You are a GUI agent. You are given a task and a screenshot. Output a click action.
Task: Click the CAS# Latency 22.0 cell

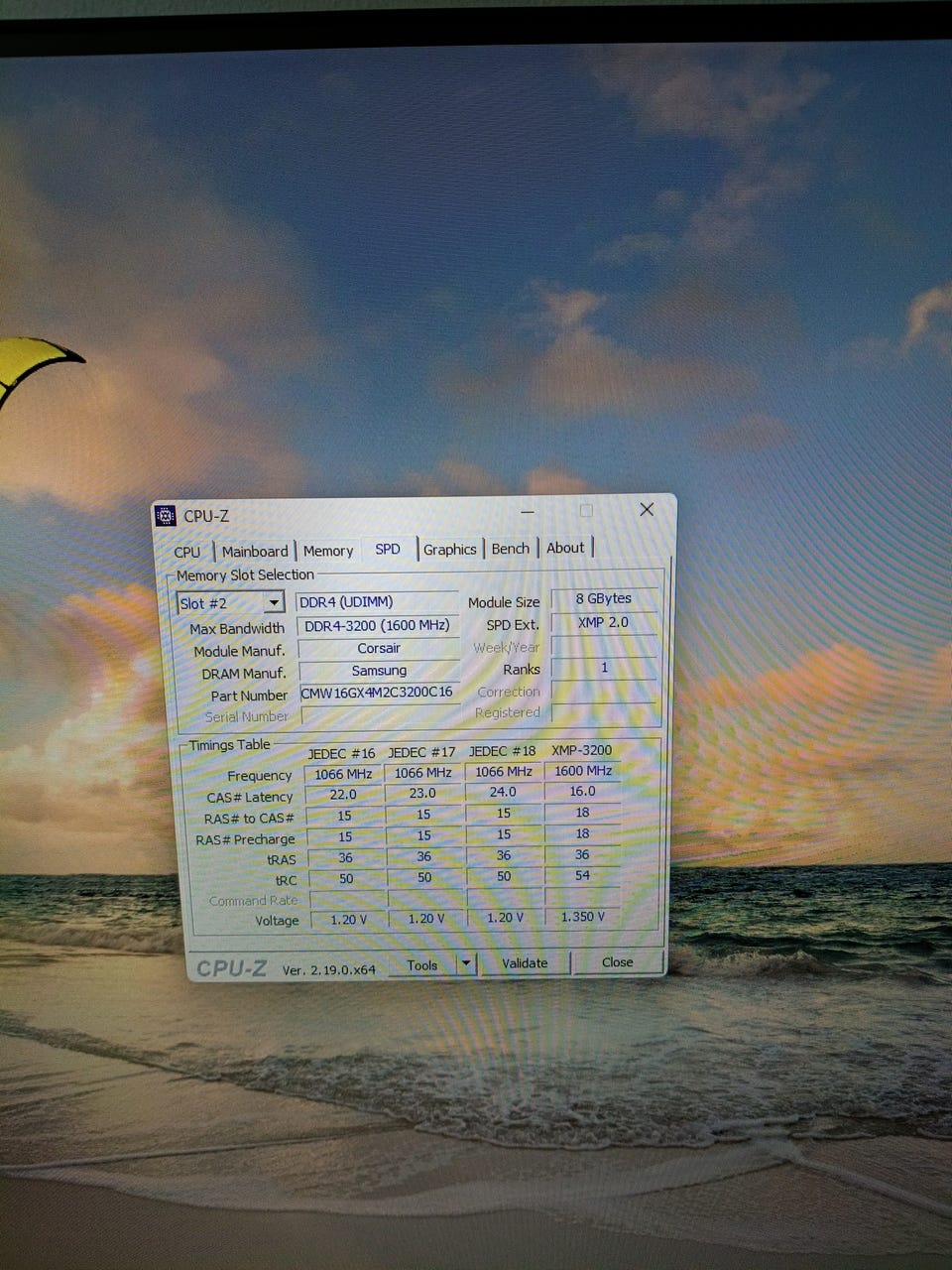(343, 795)
